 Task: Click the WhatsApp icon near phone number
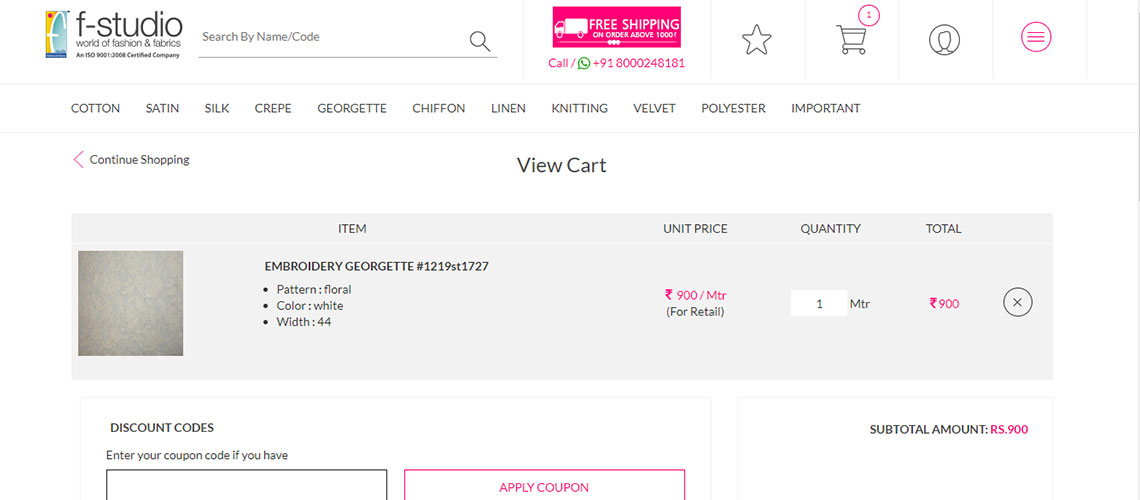584,63
